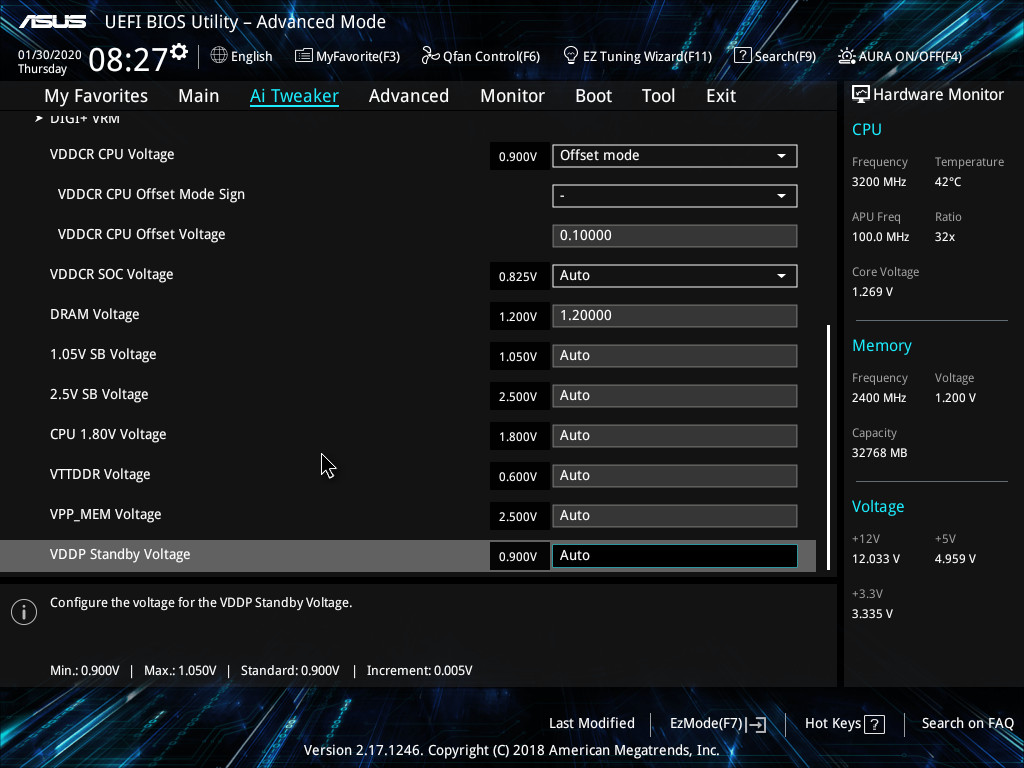Select the VDDCR SOC Voltage label

tap(112, 274)
